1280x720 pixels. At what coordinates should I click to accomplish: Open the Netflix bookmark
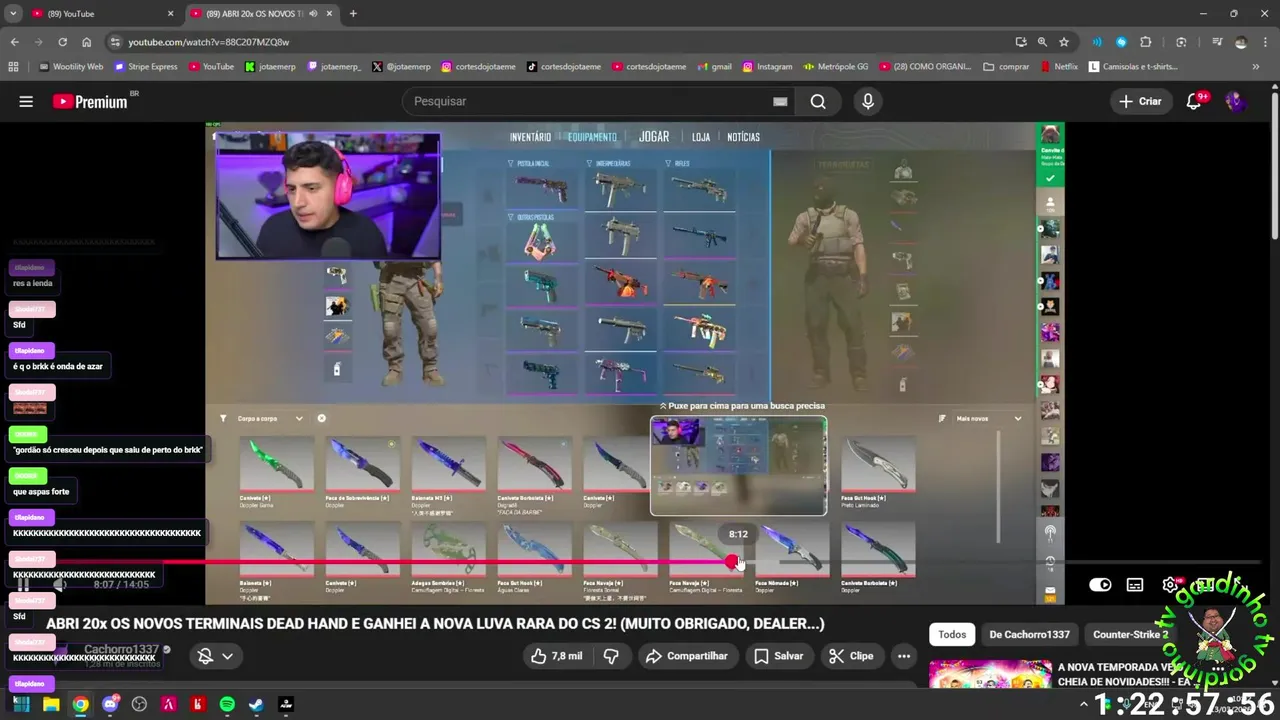1059,67
